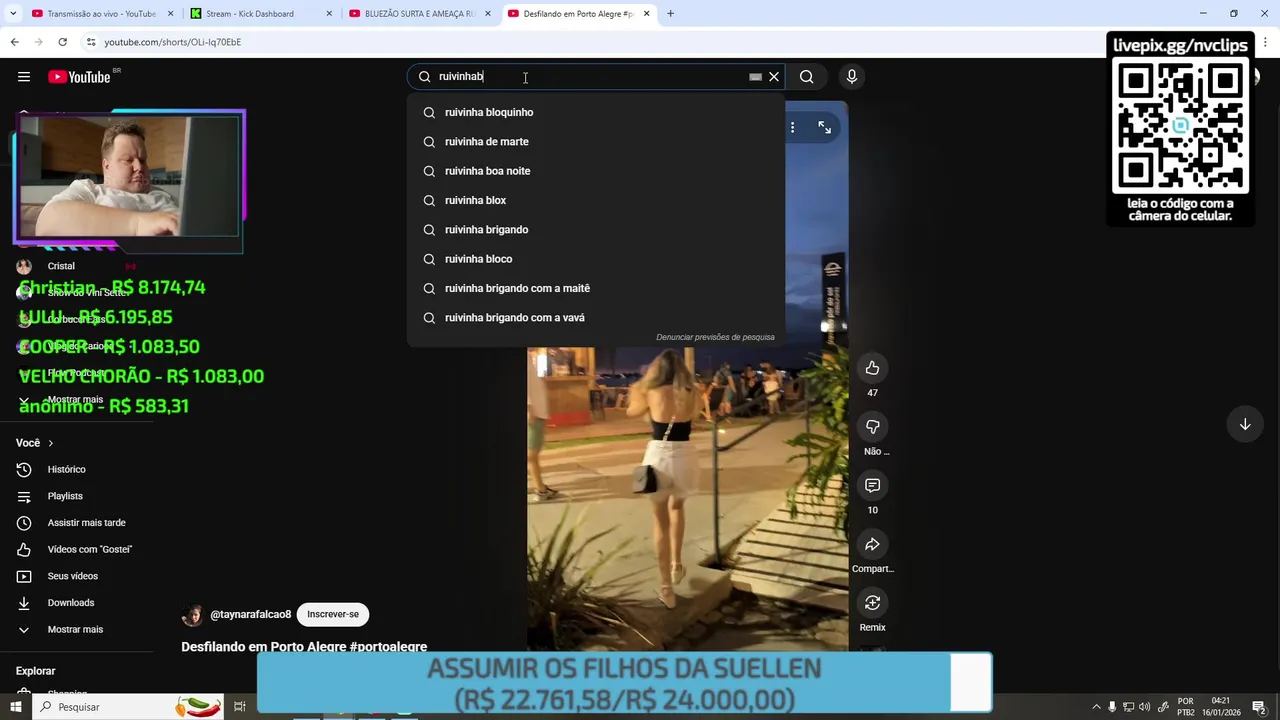Open channel @taynarafalcao8
Image resolution: width=1280 pixels, height=720 pixels.
pos(250,615)
